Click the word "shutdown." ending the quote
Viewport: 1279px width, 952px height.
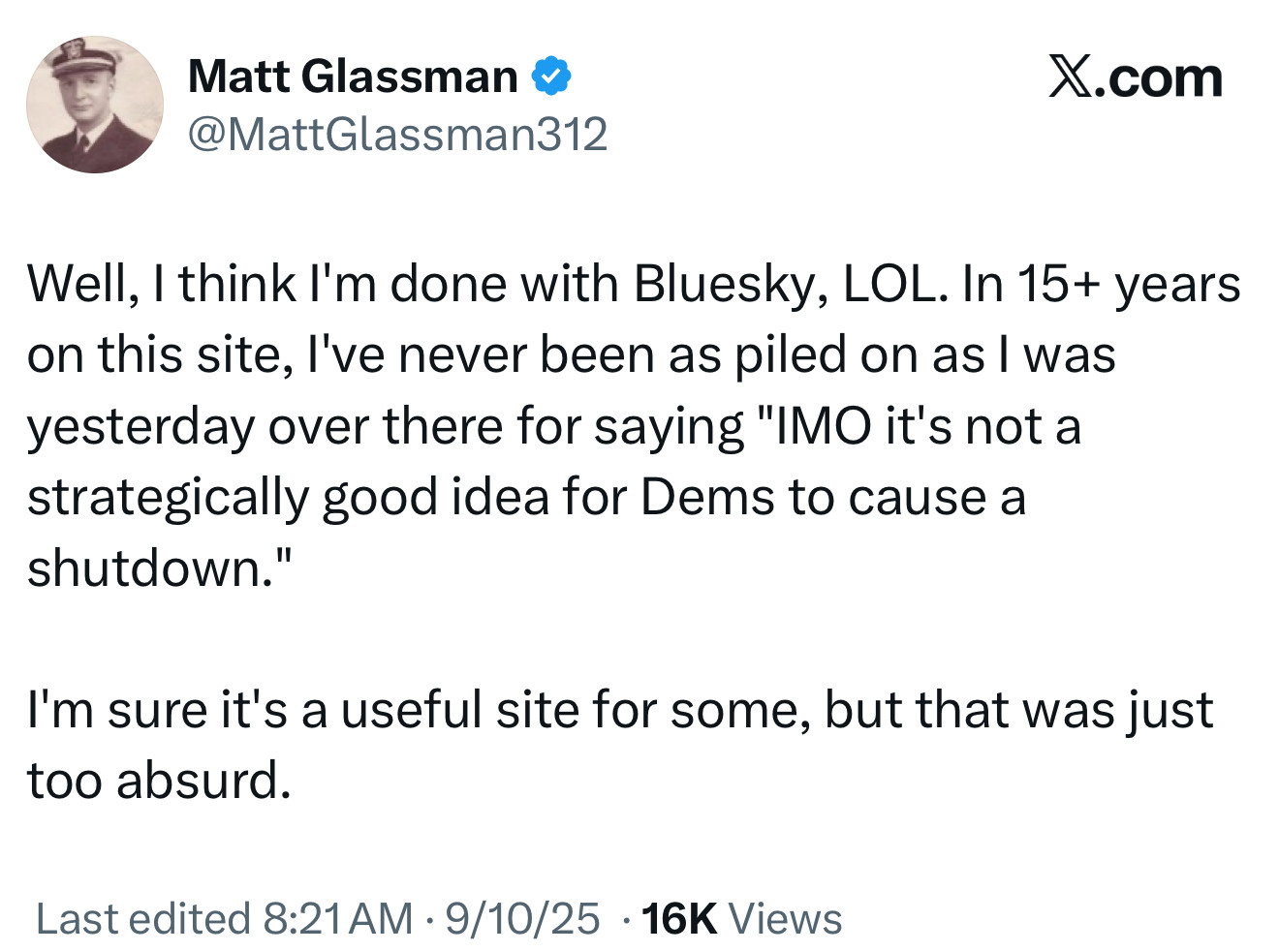146,568
